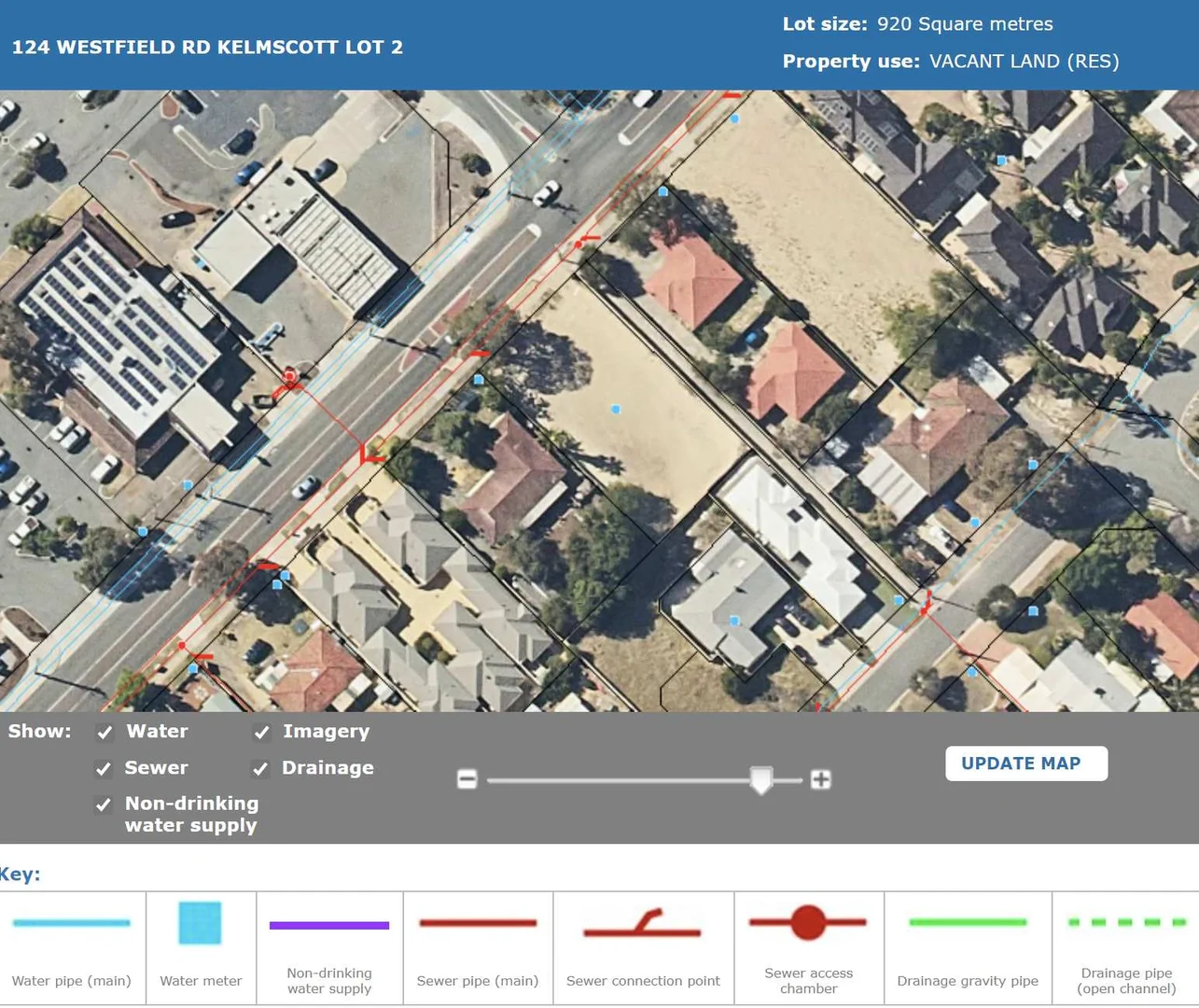Disable the Non-drinking water supply checkbox
1199x1008 pixels.
pyautogui.click(x=105, y=805)
